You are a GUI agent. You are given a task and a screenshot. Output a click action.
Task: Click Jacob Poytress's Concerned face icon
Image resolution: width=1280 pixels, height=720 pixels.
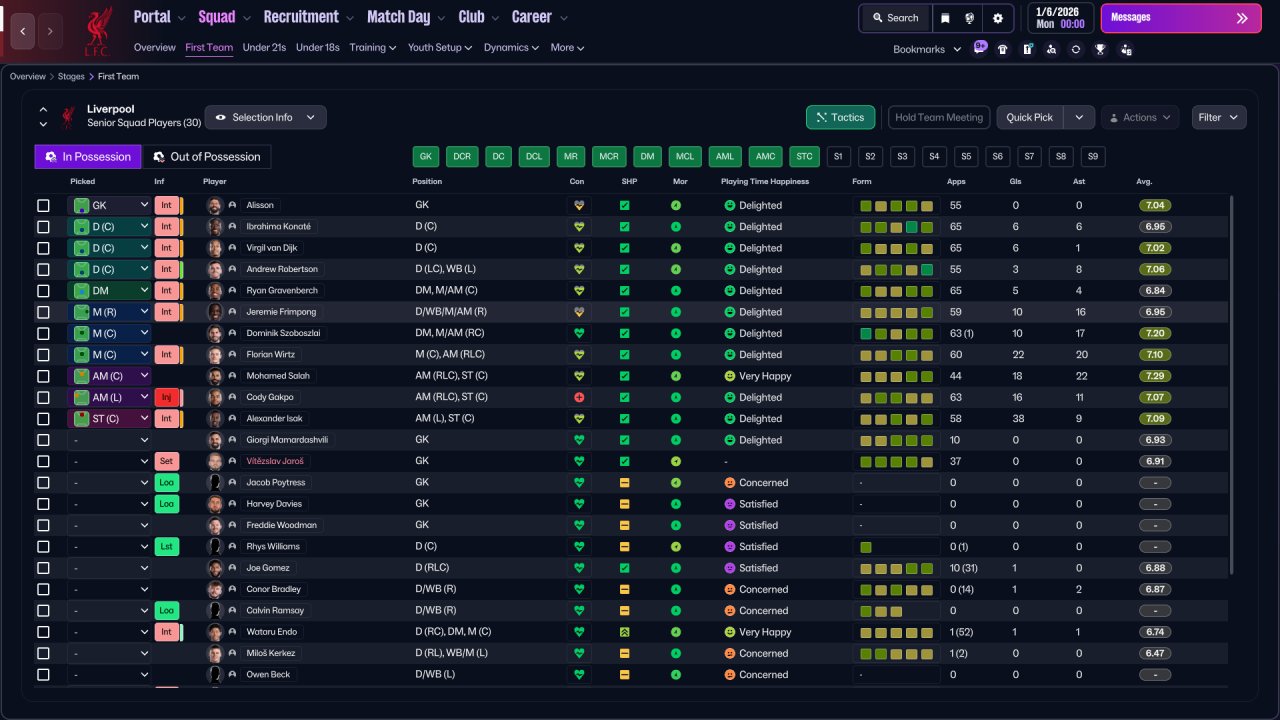click(731, 483)
